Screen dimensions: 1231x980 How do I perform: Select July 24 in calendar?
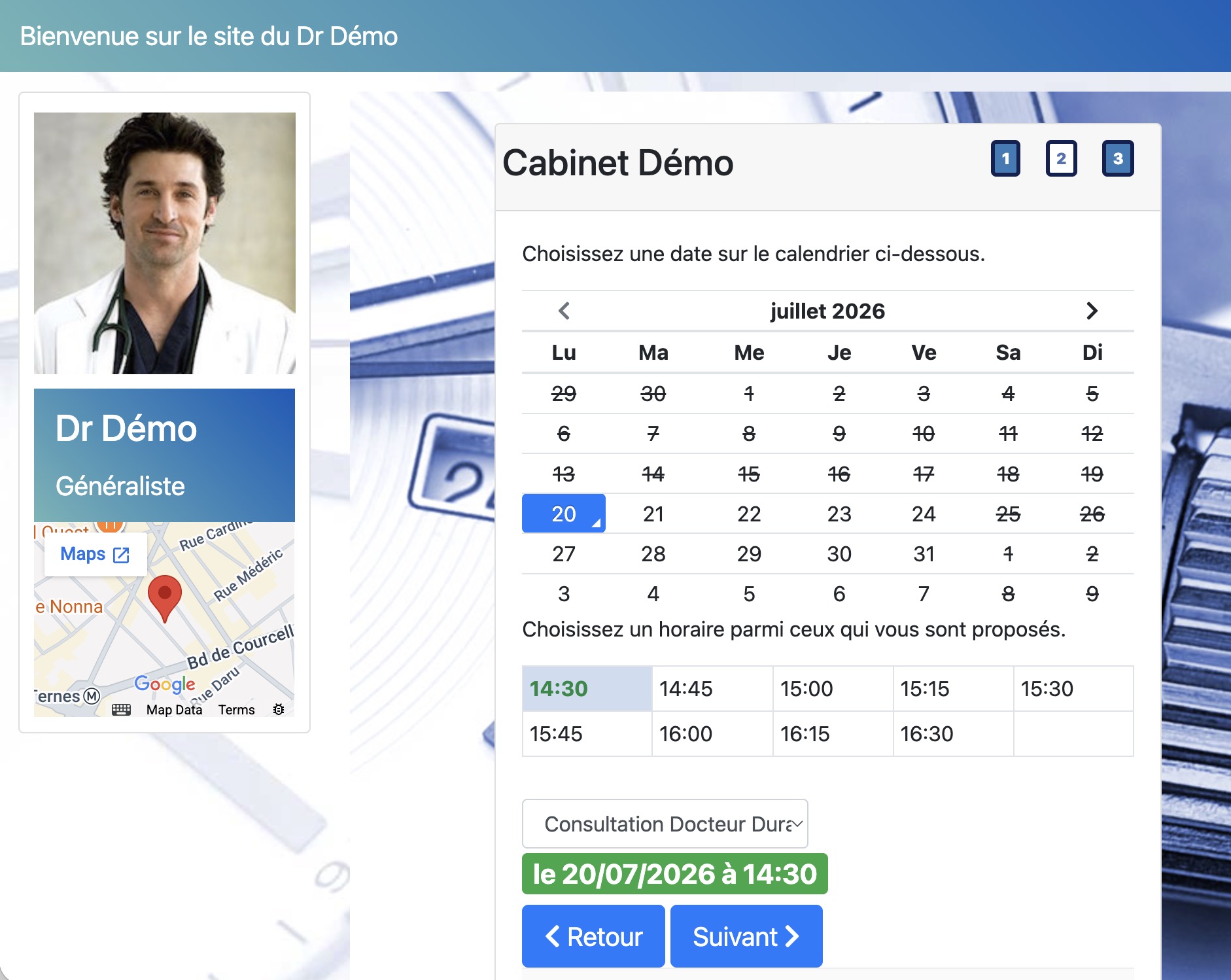pos(924,514)
